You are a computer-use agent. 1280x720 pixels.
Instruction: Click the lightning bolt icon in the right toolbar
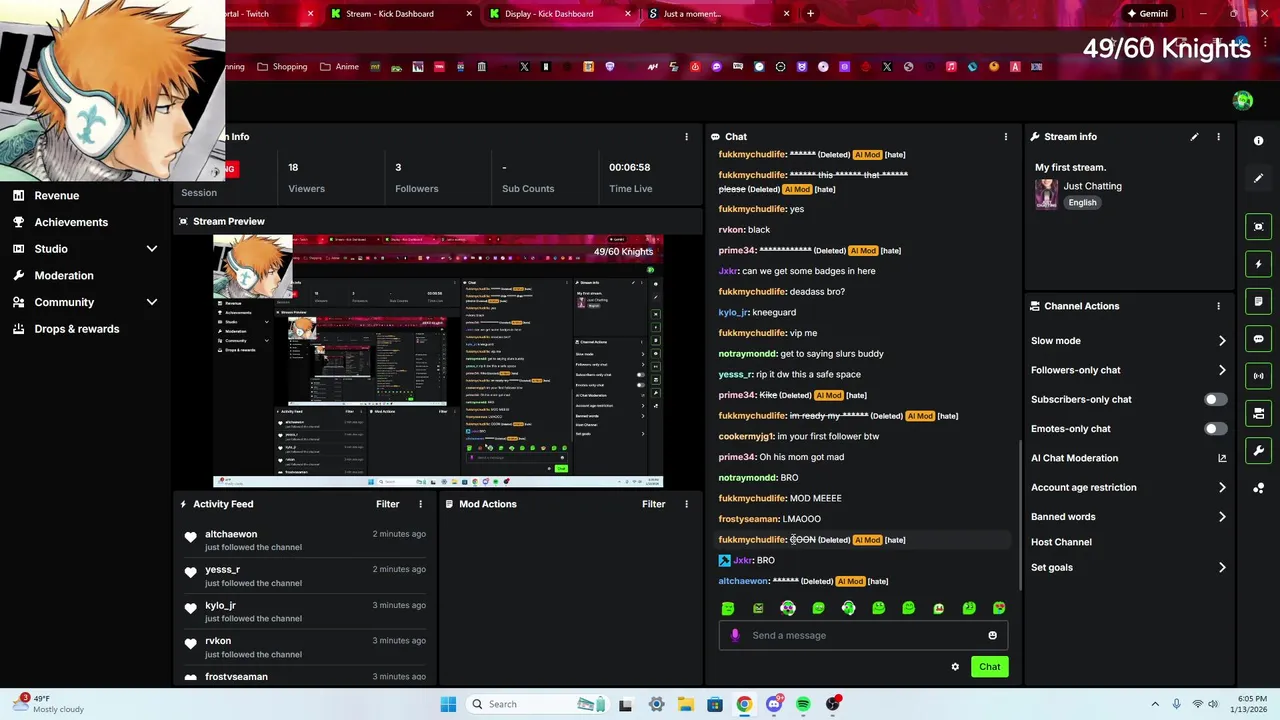tap(1258, 264)
